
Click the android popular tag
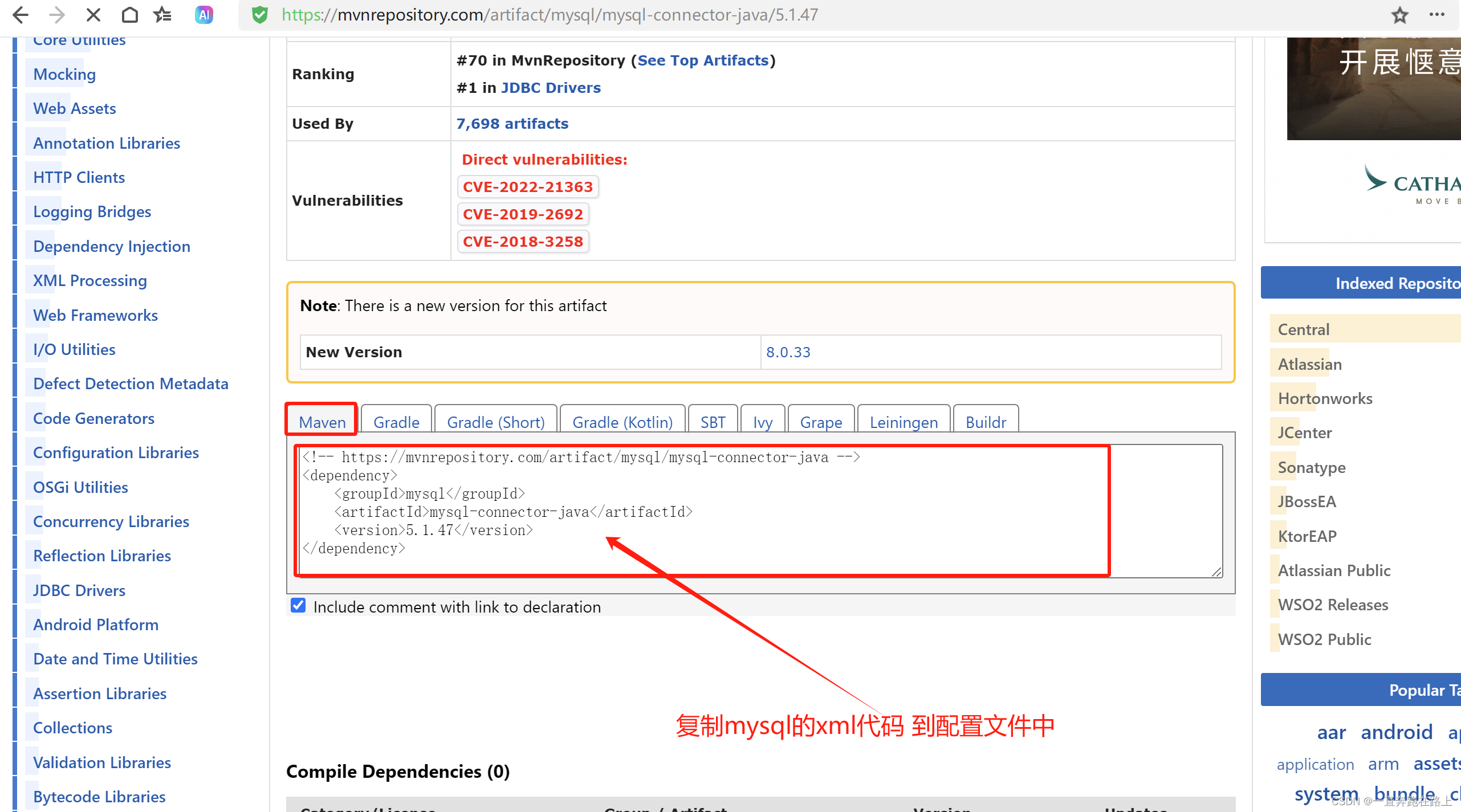click(1396, 732)
